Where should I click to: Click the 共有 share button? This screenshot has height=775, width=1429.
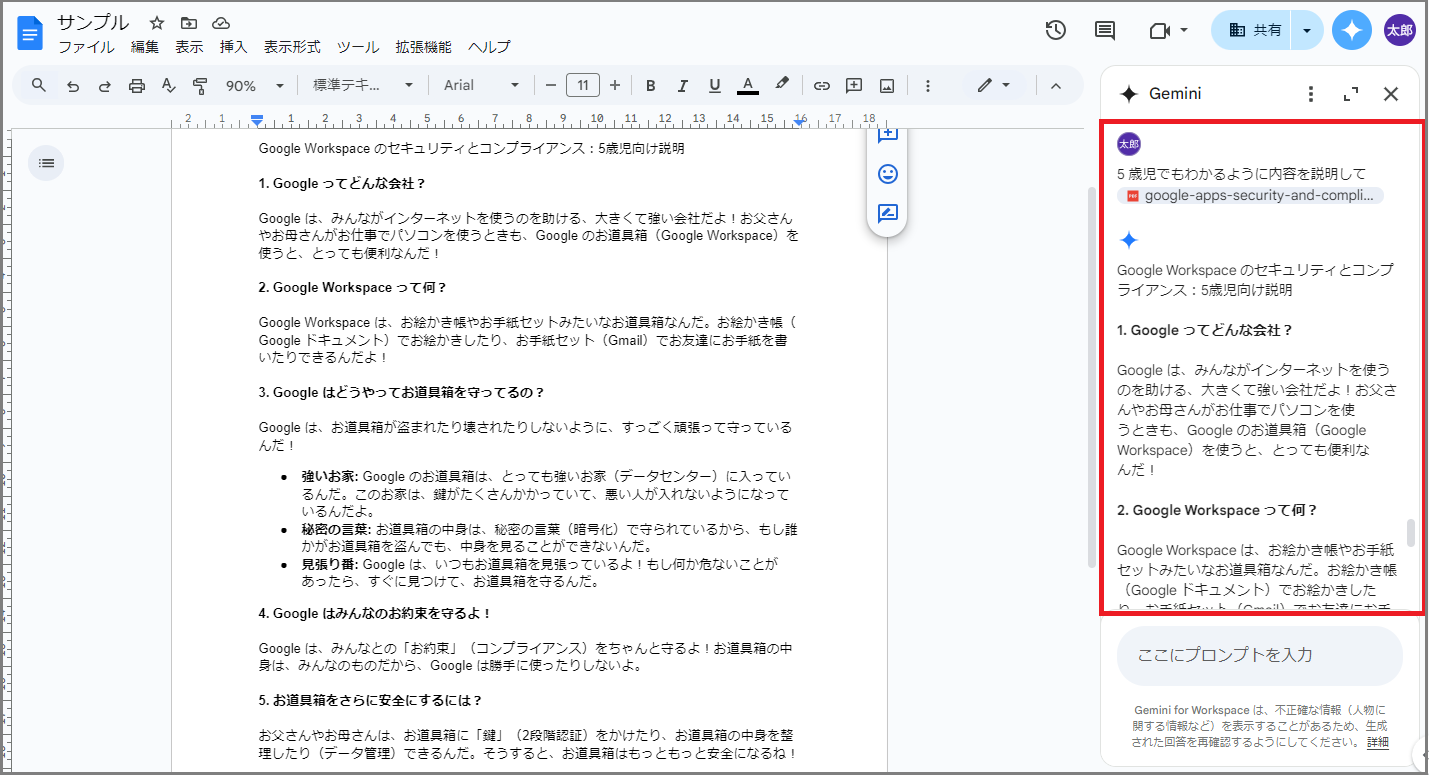pos(1252,30)
